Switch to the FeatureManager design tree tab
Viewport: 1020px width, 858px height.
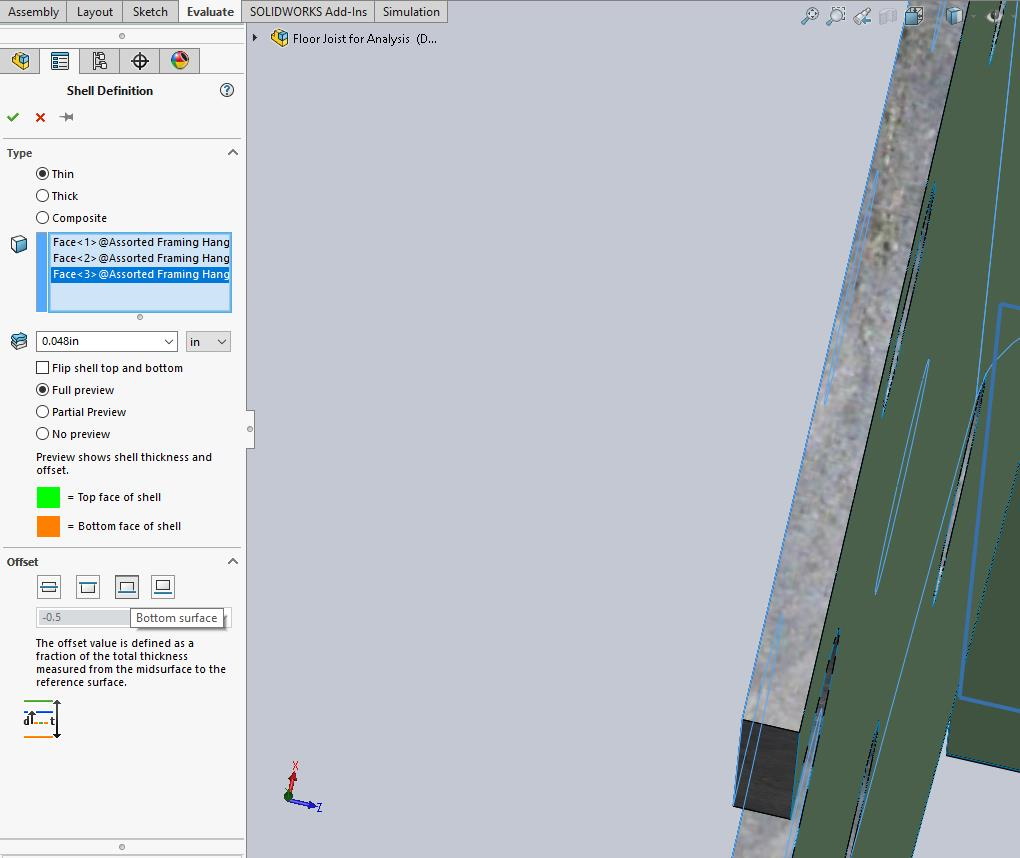21,60
